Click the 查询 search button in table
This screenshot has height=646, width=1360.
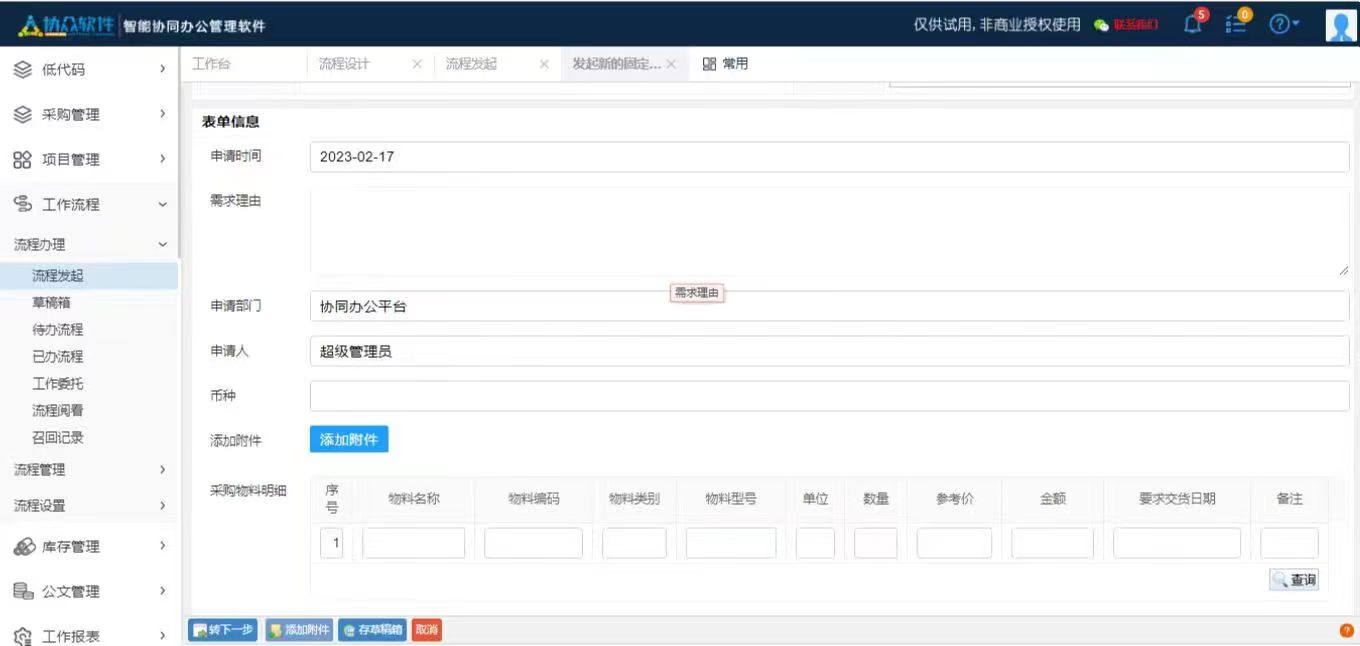pyautogui.click(x=1294, y=580)
